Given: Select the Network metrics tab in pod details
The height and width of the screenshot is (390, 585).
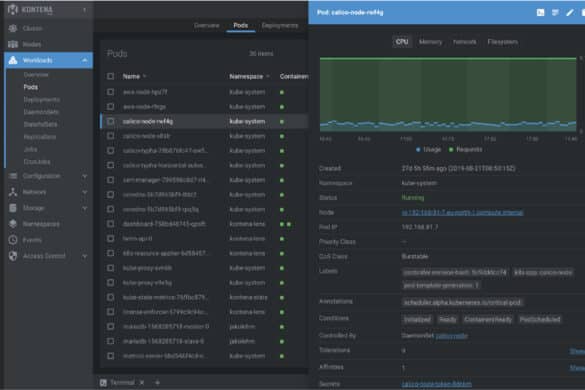Looking at the screenshot, I should pyautogui.click(x=464, y=42).
